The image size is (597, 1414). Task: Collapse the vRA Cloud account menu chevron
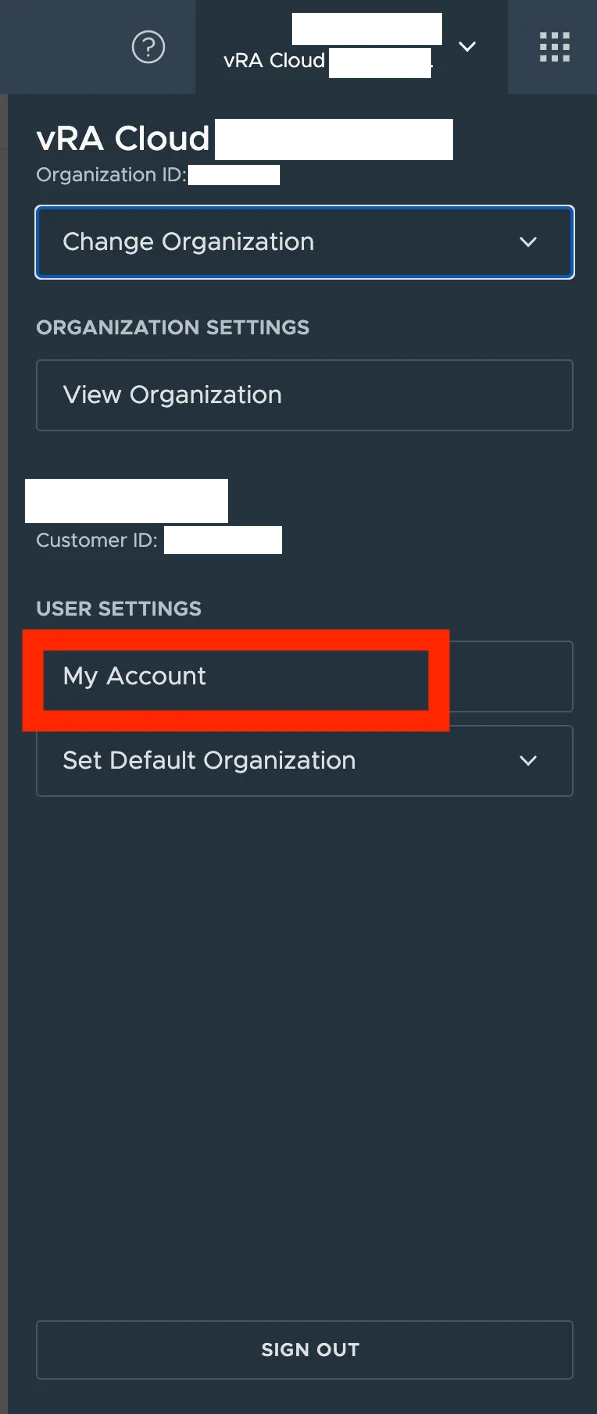coord(467,47)
